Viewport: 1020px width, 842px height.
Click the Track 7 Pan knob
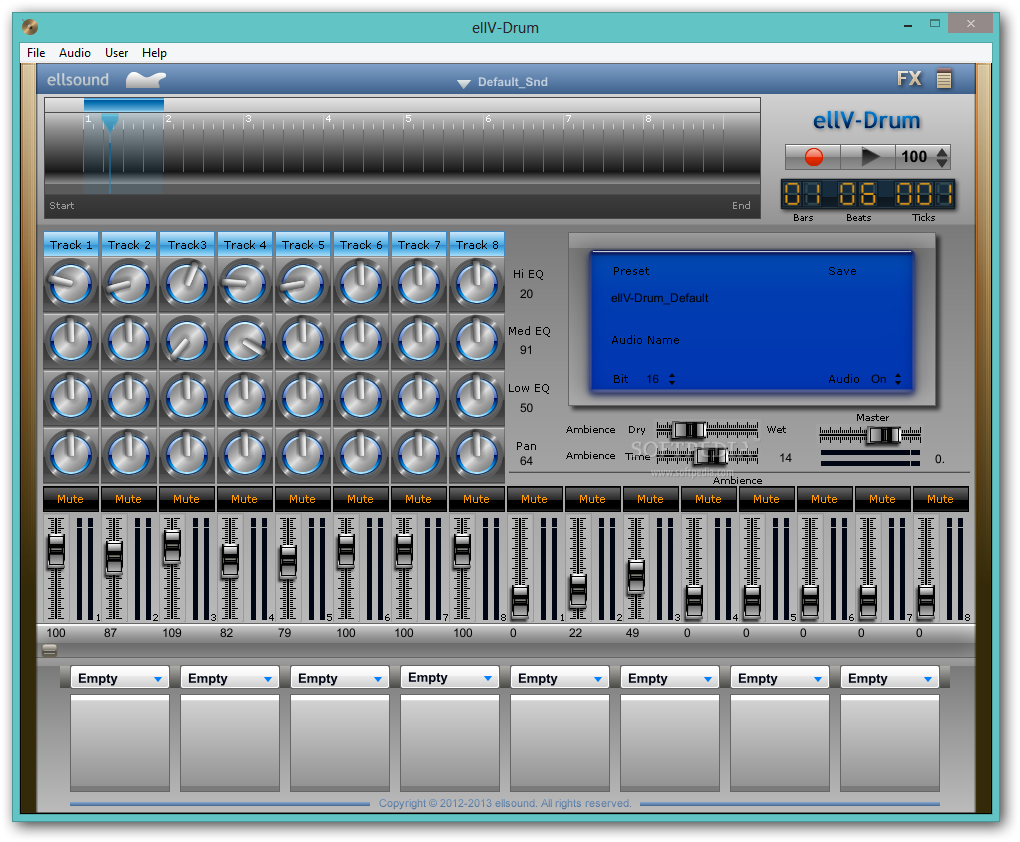(x=419, y=454)
